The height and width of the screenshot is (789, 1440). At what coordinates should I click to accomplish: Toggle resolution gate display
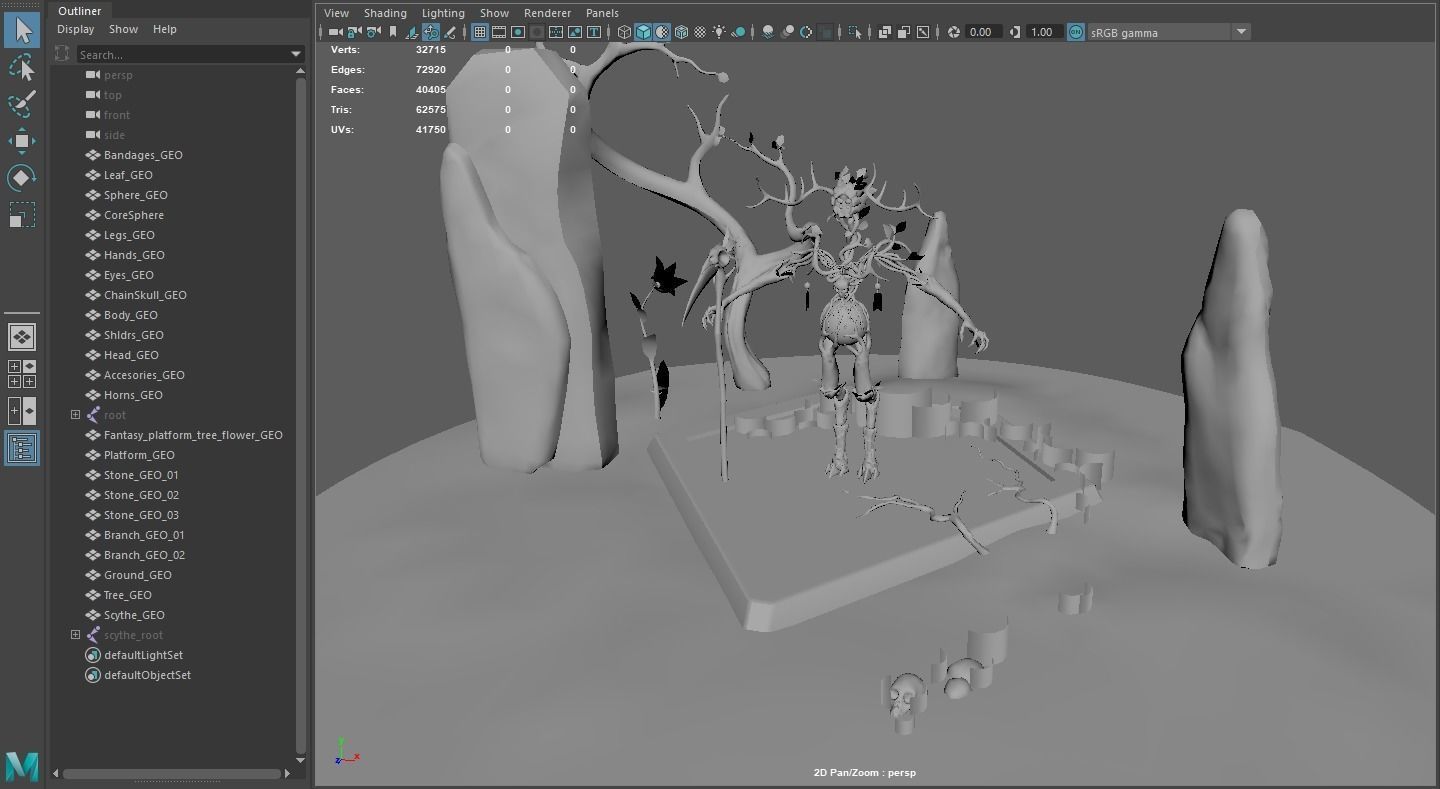pos(518,32)
